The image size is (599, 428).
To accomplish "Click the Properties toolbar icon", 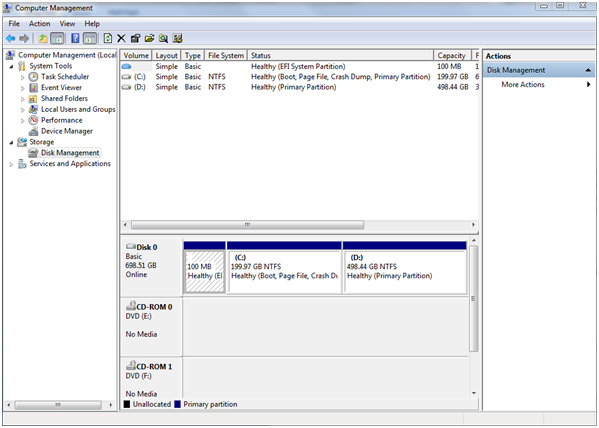I will [135, 38].
